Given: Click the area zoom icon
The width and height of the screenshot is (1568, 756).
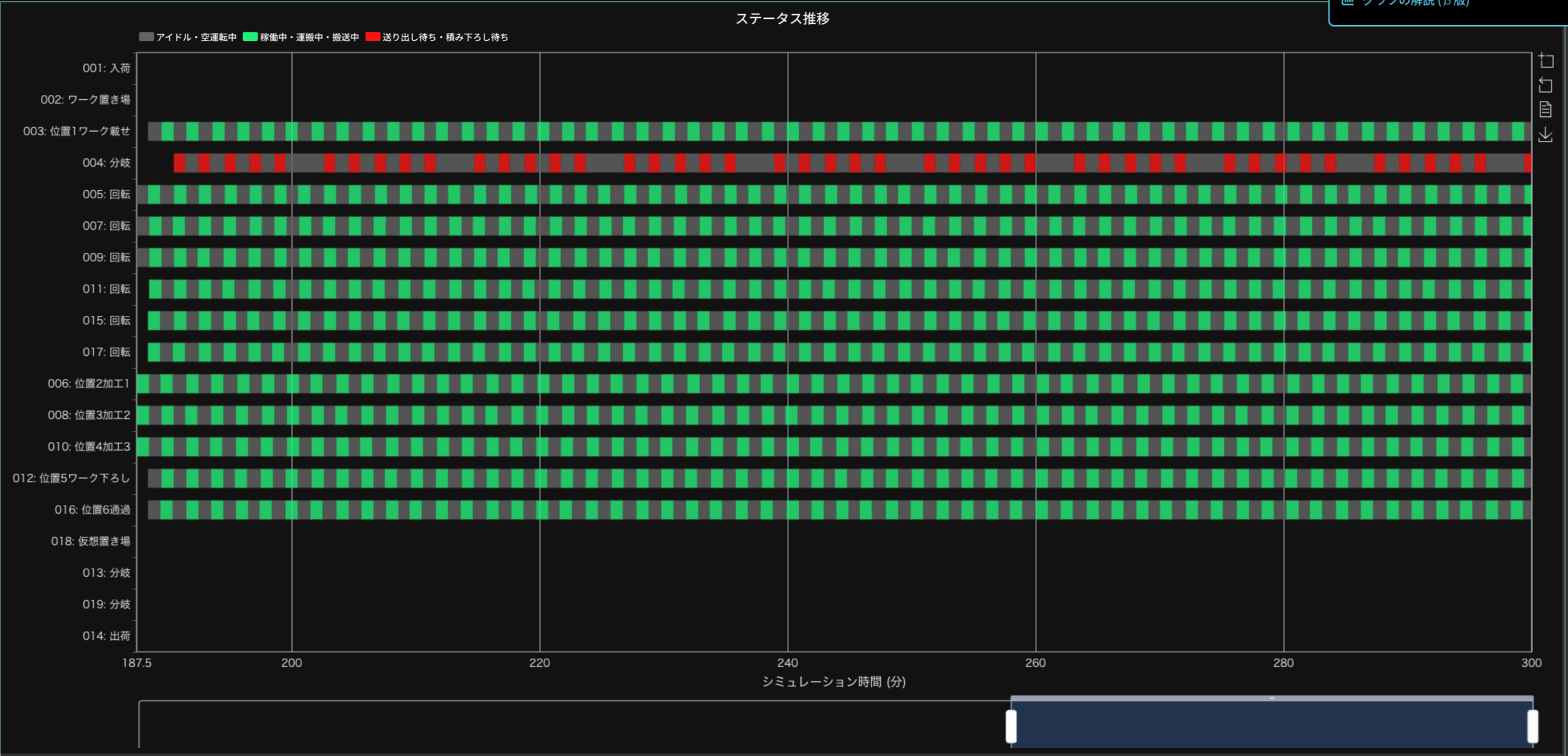Looking at the screenshot, I should (x=1545, y=61).
